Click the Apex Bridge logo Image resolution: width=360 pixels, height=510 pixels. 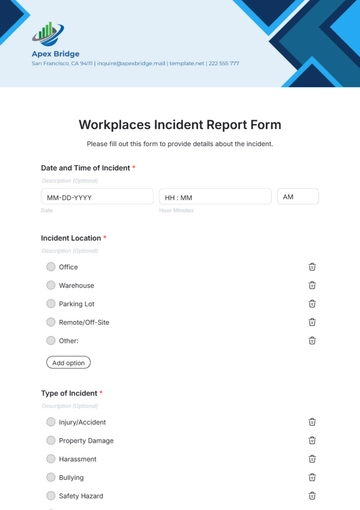click(x=48, y=34)
